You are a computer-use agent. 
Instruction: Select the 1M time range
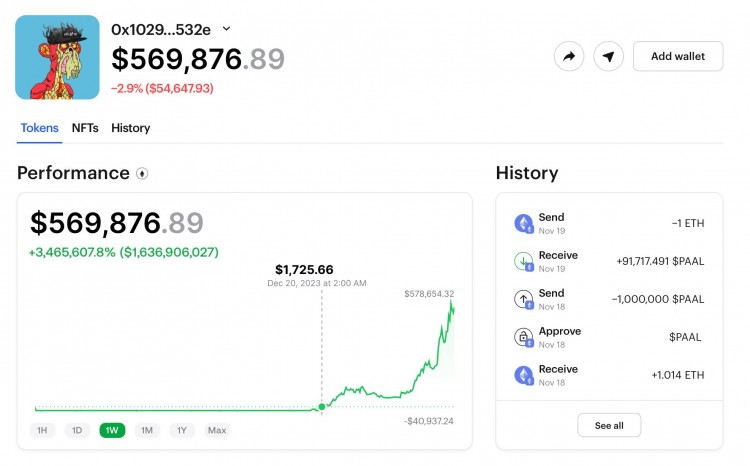[147, 430]
